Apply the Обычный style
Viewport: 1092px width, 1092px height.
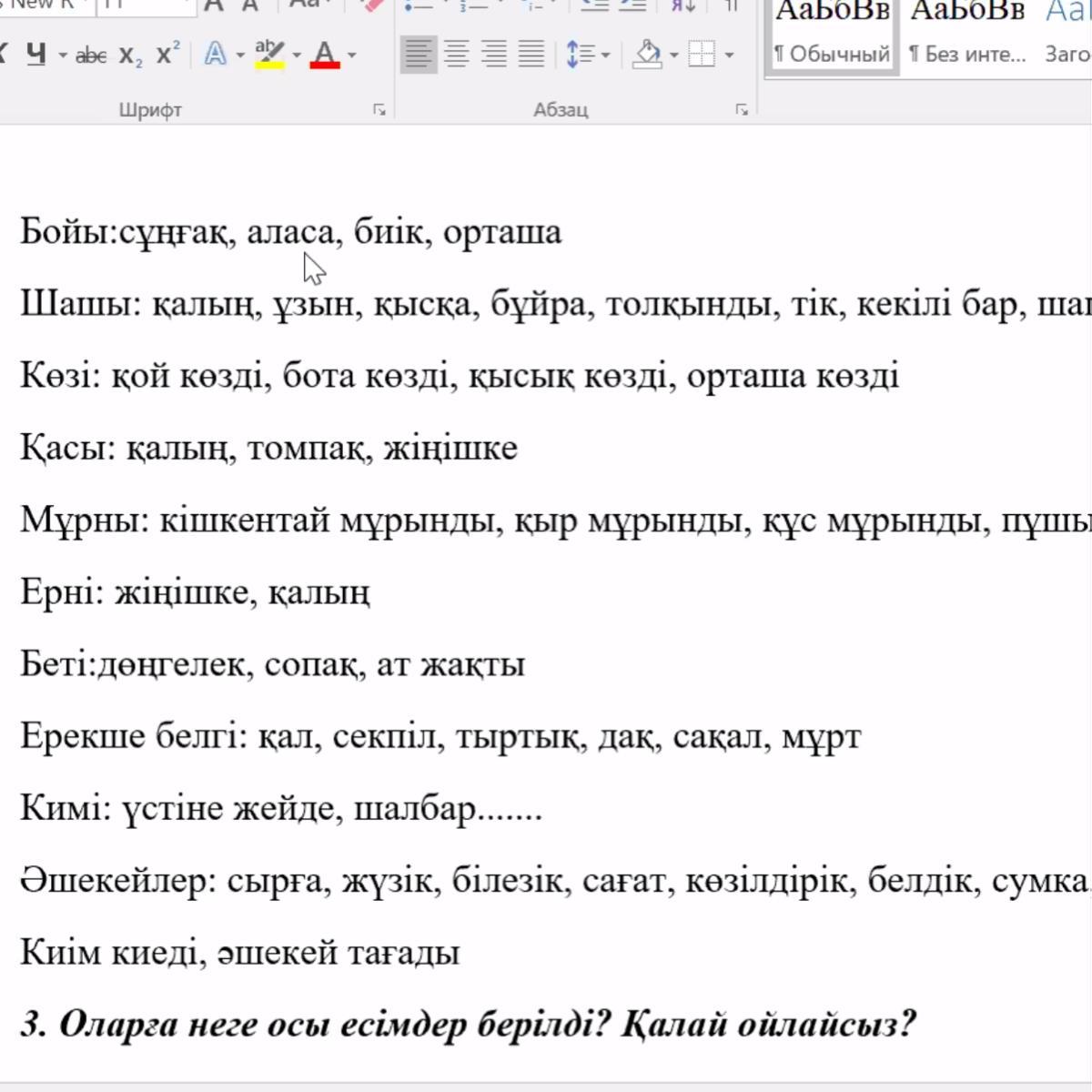[832, 35]
